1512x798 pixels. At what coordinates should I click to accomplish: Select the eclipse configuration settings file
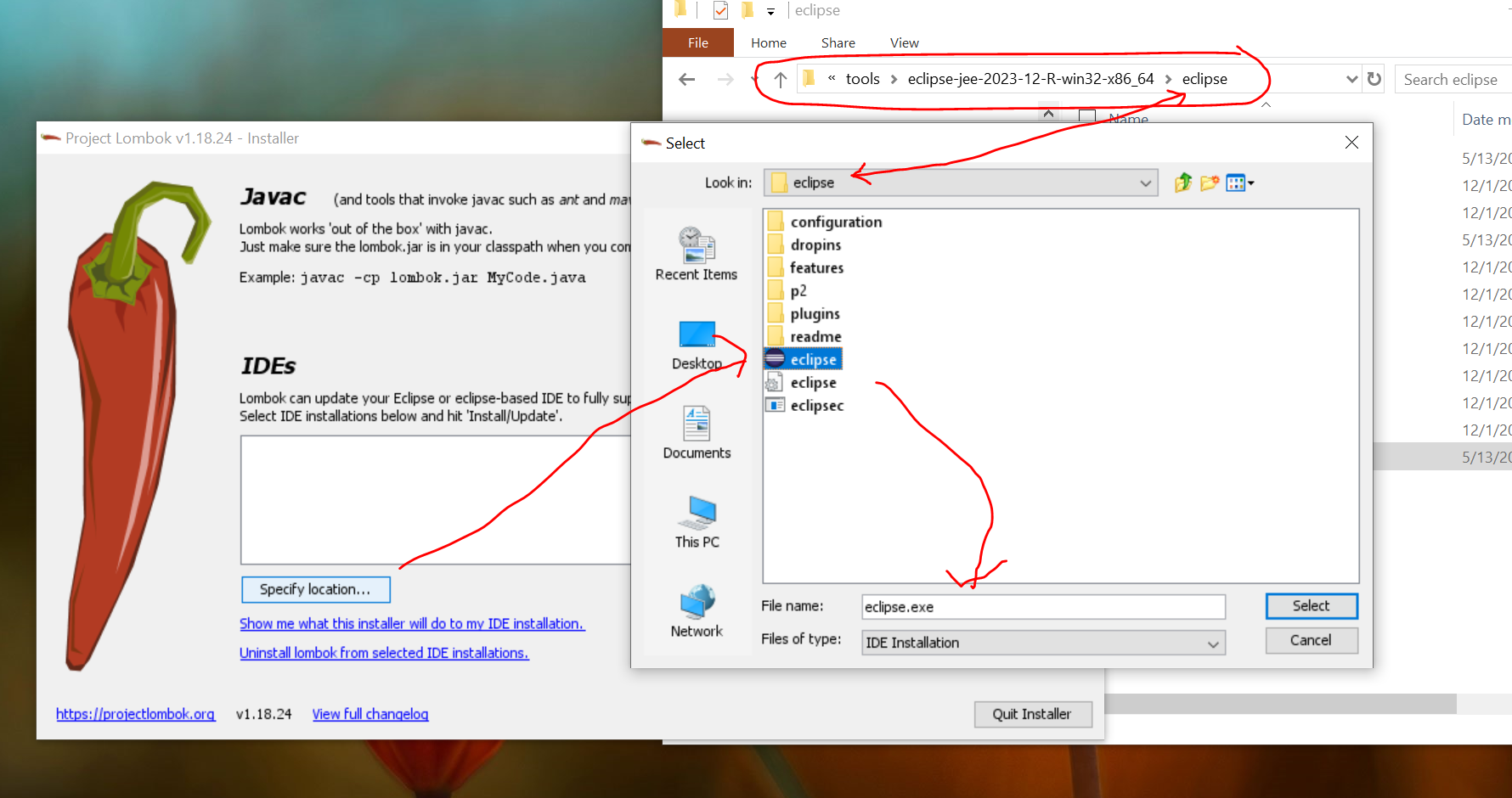(801, 382)
